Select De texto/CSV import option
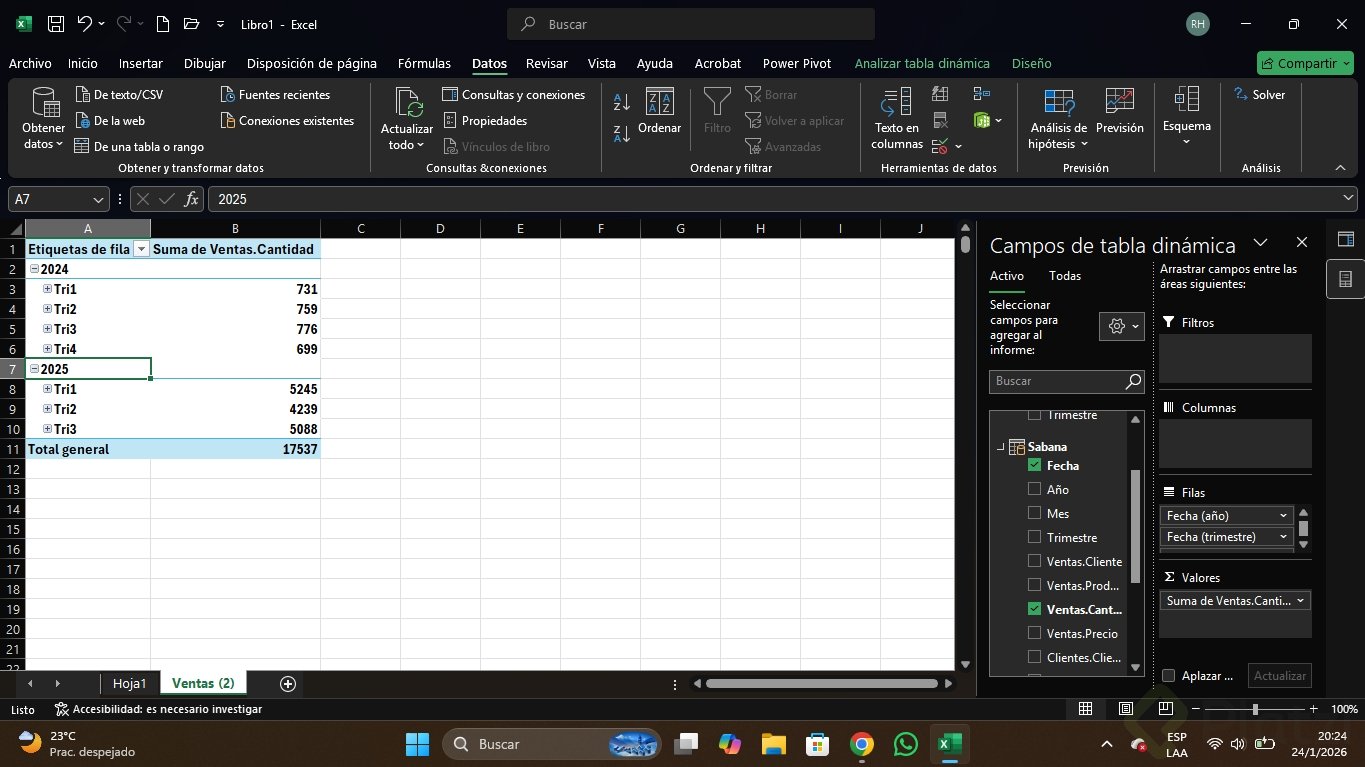1365x767 pixels. (119, 95)
